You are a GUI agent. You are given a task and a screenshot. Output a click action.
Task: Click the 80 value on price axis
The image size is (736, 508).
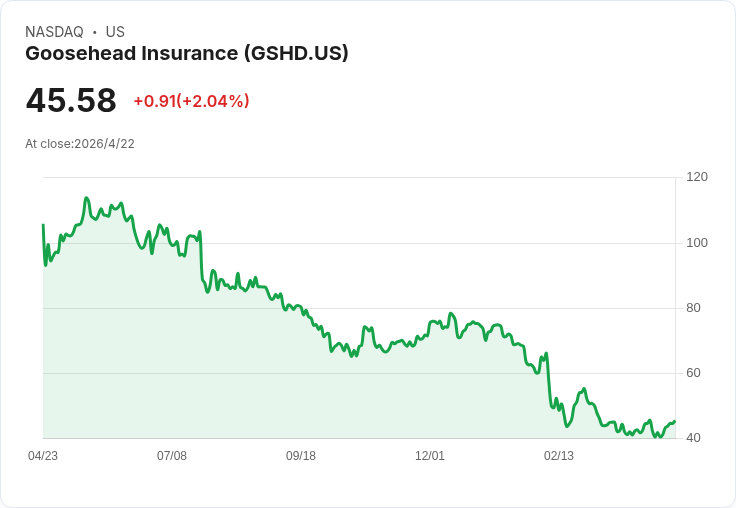point(693,308)
